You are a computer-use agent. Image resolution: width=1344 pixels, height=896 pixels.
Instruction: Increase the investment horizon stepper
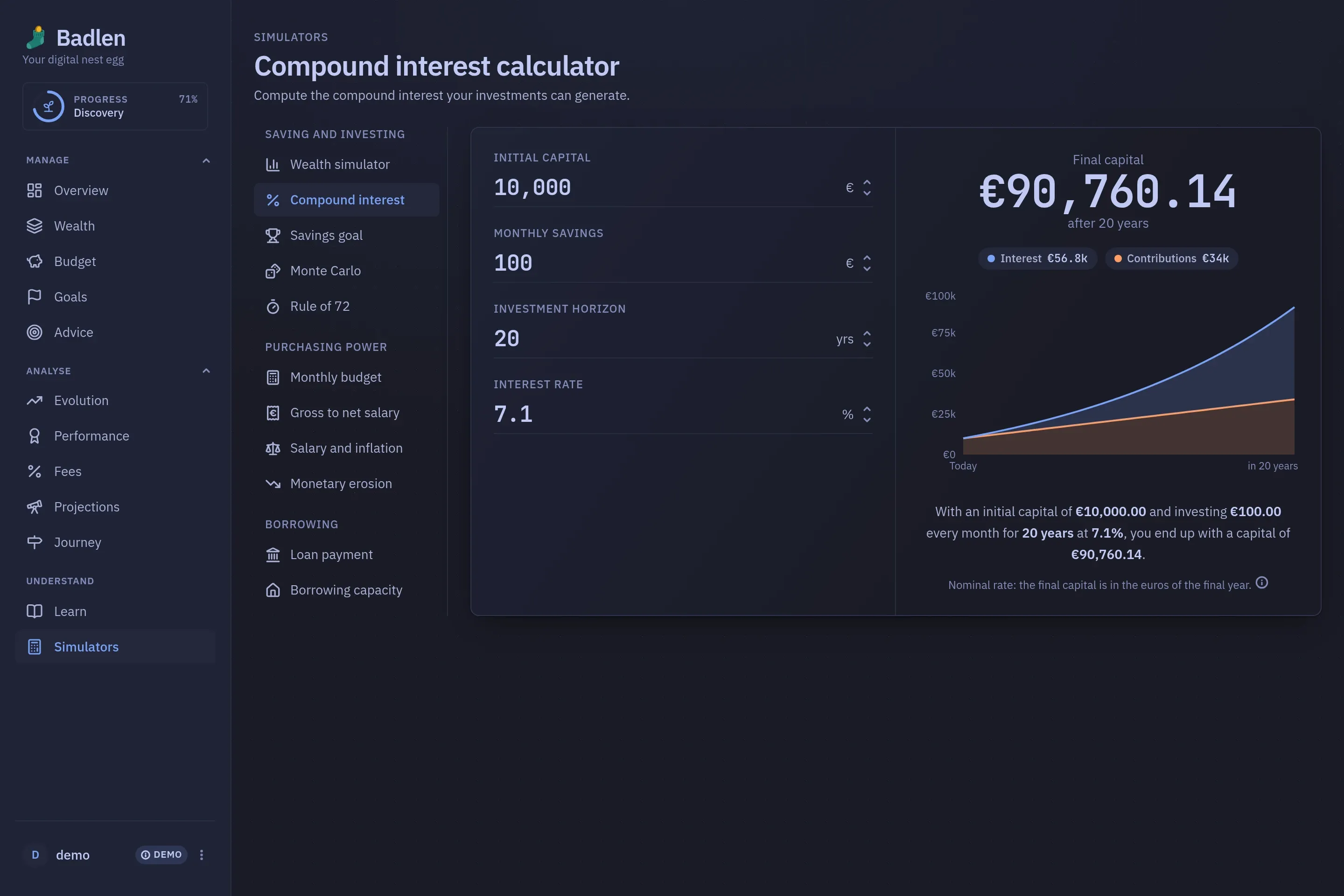867,333
